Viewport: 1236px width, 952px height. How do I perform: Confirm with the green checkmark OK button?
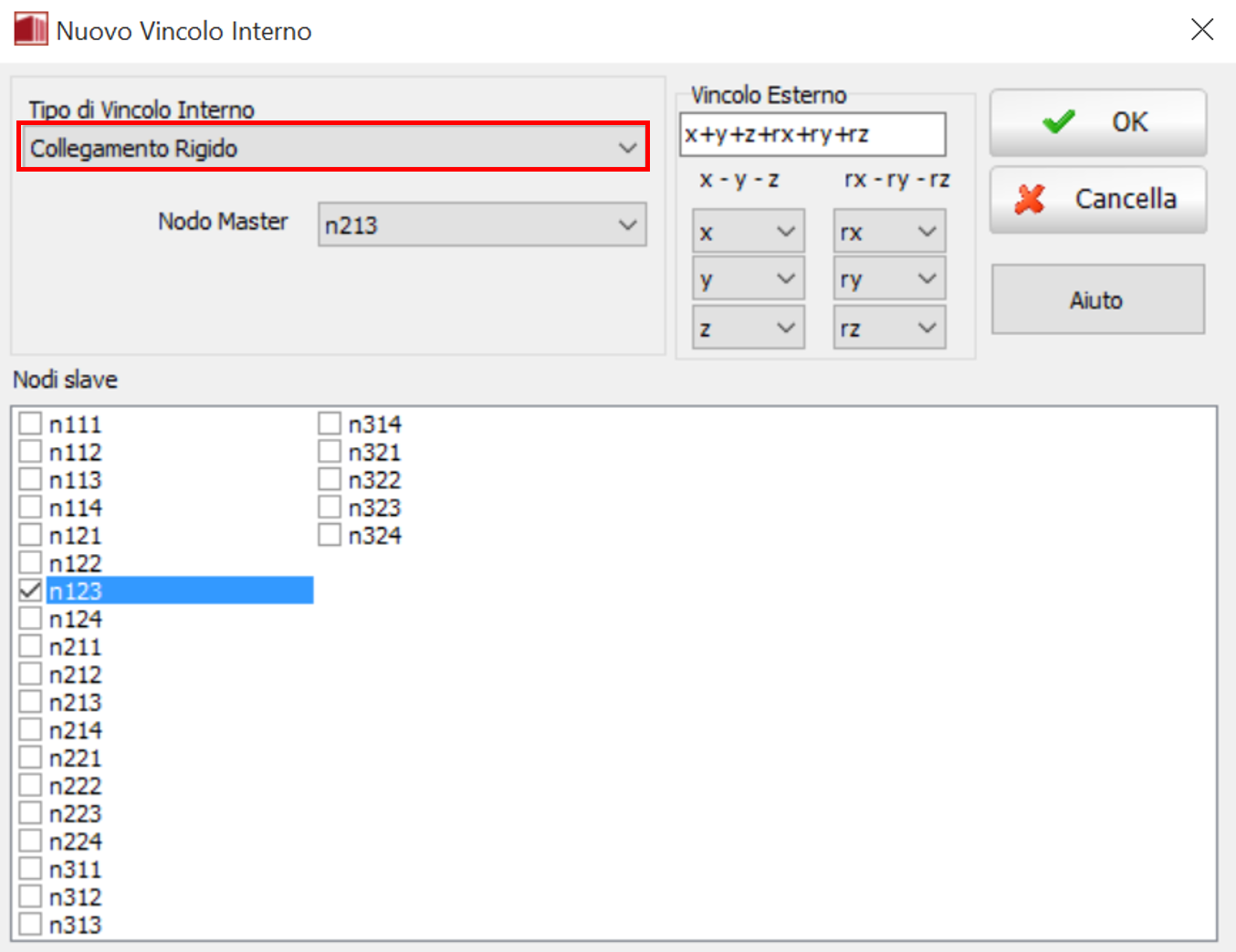(1097, 122)
